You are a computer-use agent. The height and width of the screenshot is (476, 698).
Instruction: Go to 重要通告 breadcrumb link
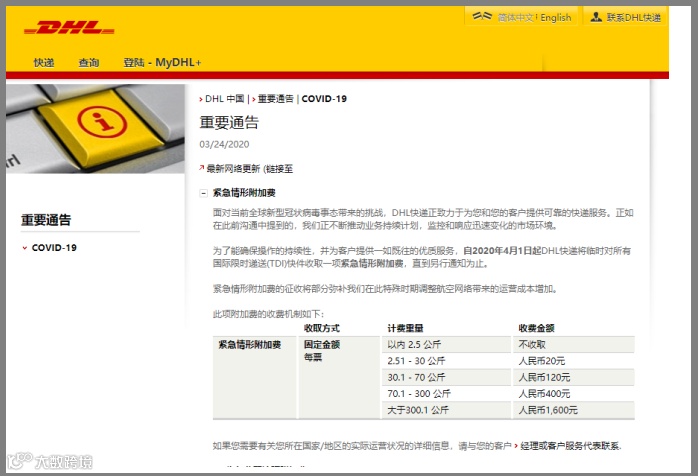click(276, 99)
